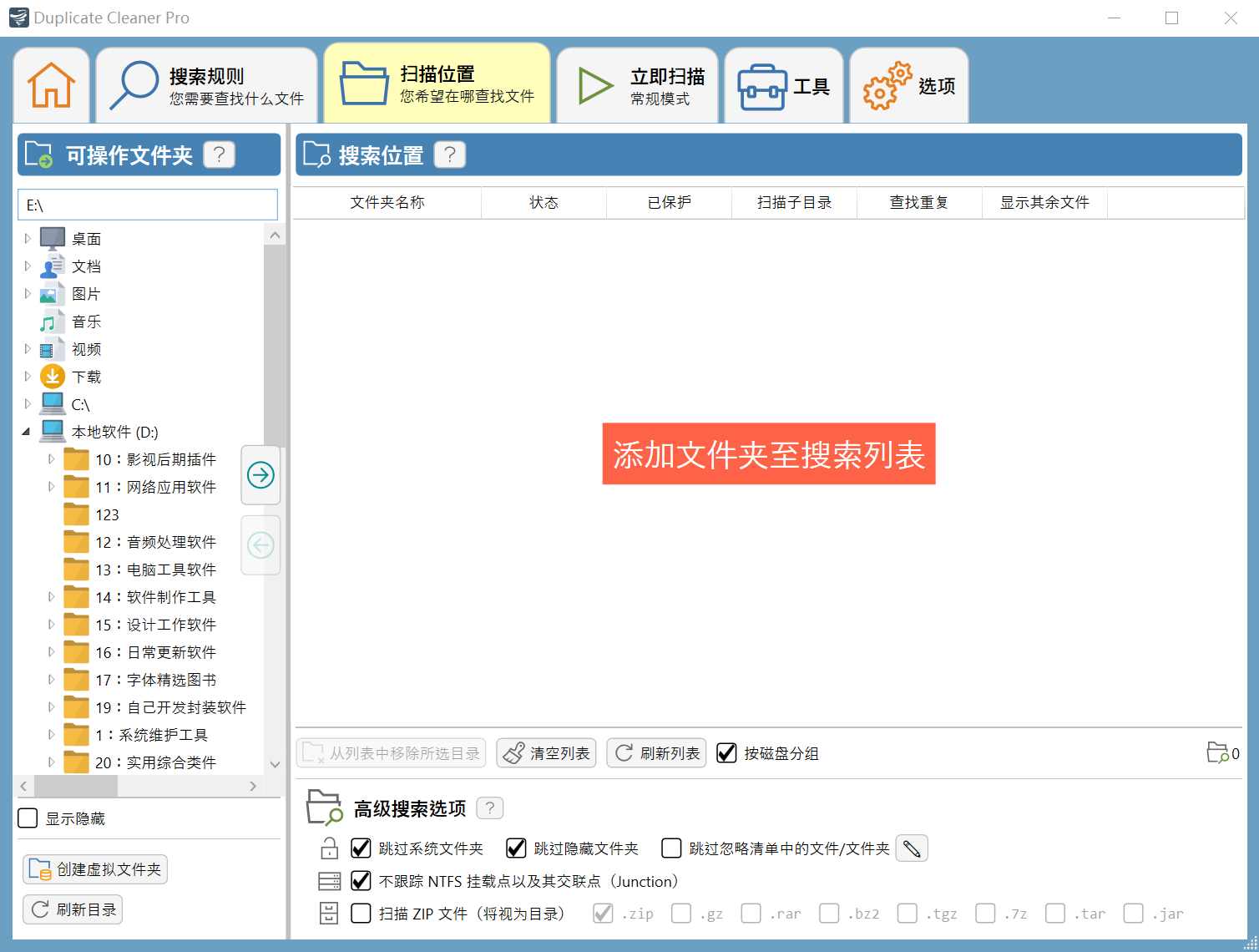
Task: Toggle the 显示隐藏 checkbox
Action: coord(28,818)
